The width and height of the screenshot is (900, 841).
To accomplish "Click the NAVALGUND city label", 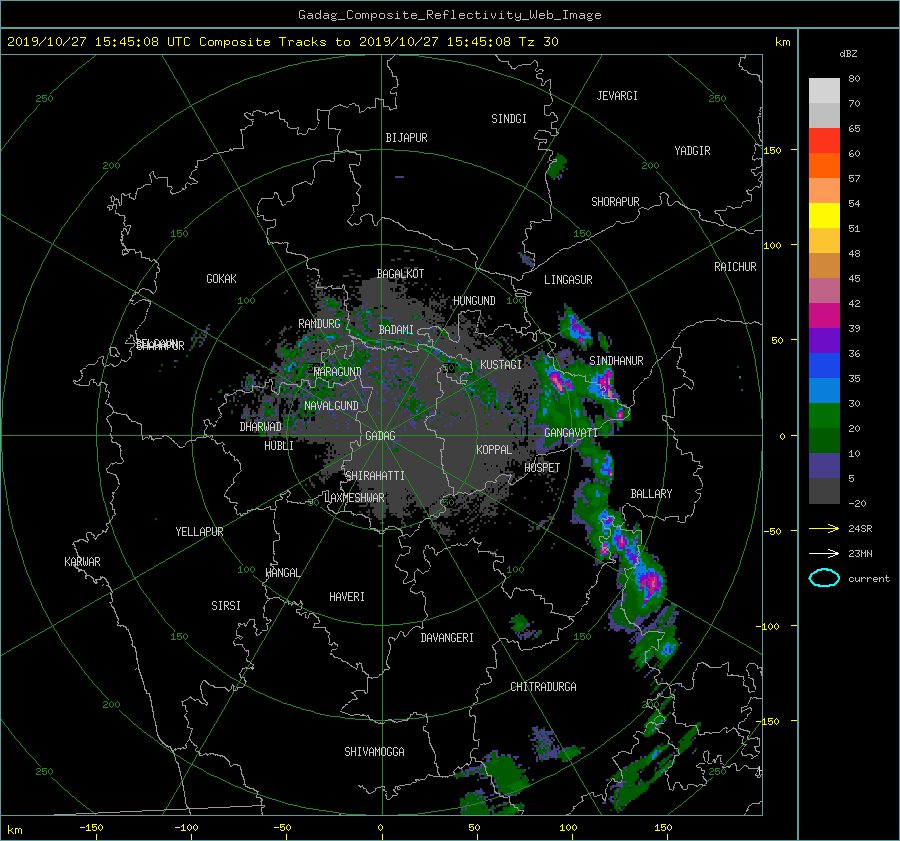I will (331, 406).
